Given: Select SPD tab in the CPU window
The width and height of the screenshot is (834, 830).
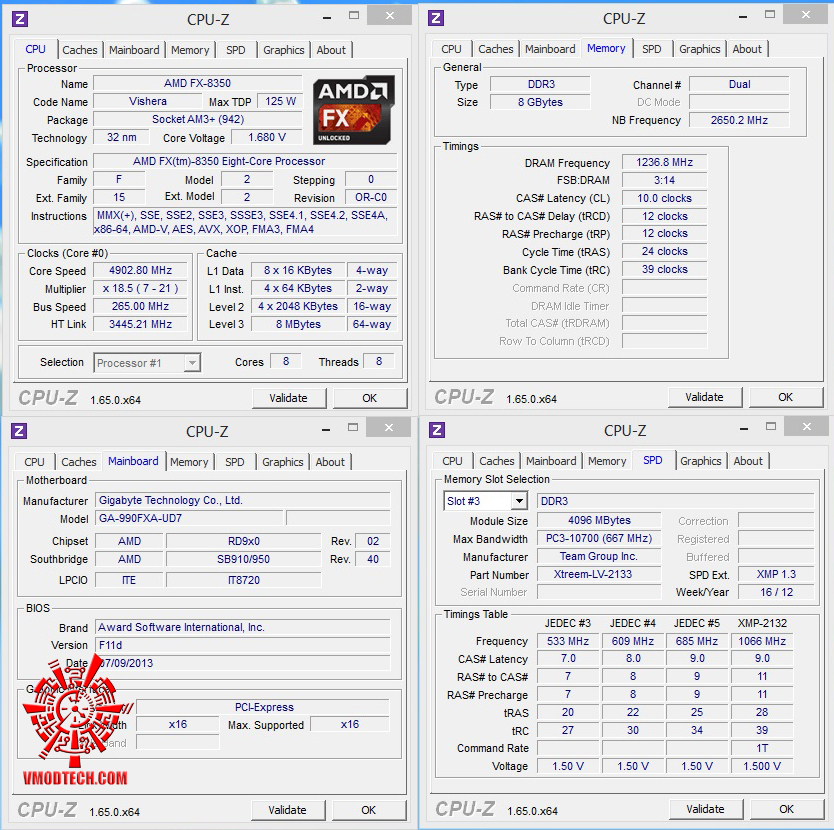Looking at the screenshot, I should click(236, 50).
